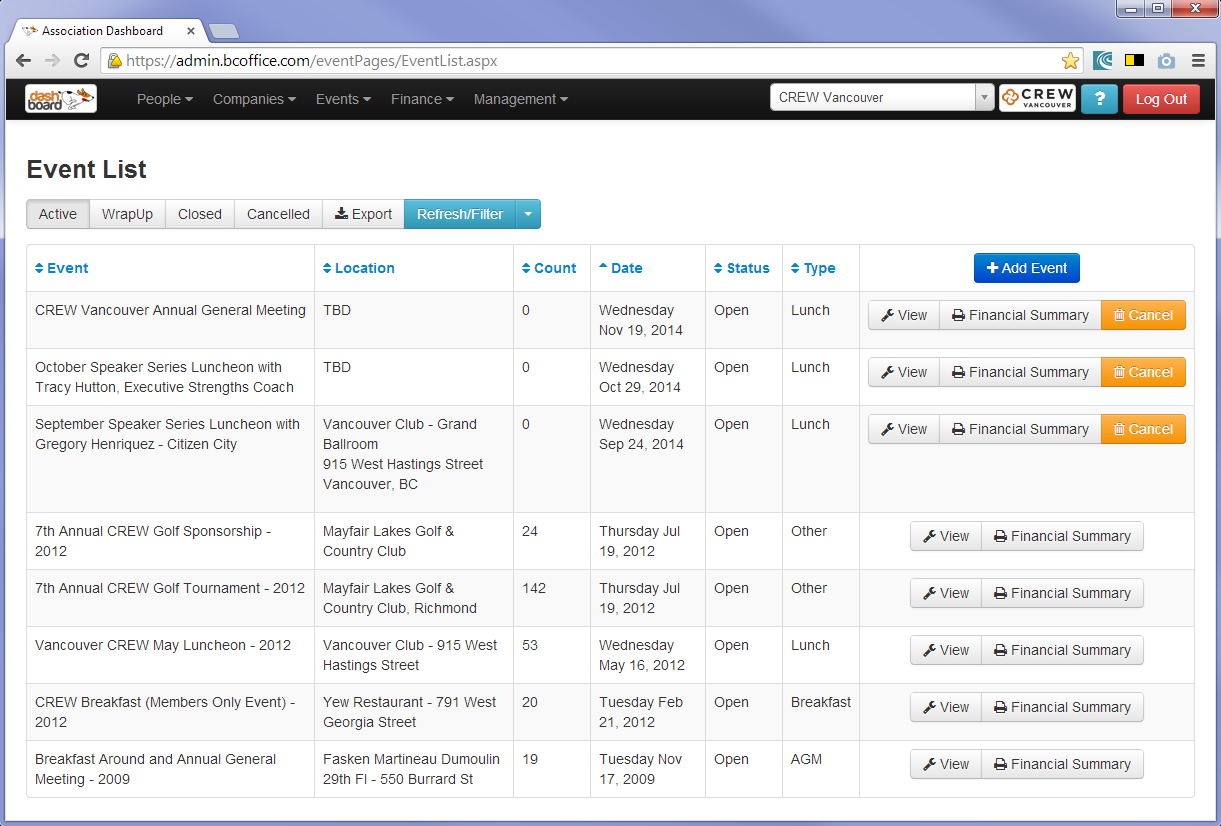1221x826 pixels.
Task: View the 7th Annual CREW Golf Sponsorship
Action: coord(946,536)
